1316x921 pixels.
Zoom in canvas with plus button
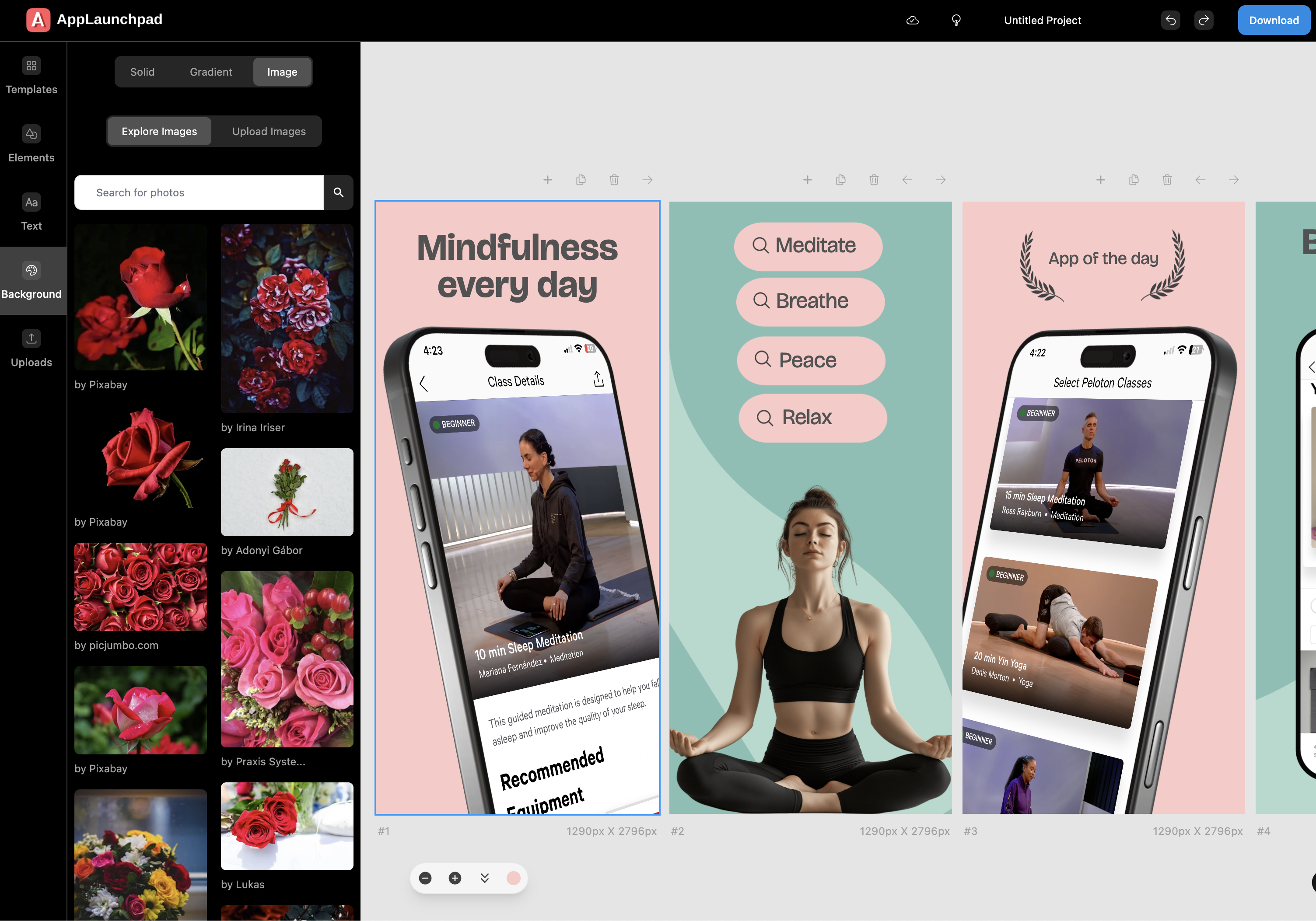455,878
